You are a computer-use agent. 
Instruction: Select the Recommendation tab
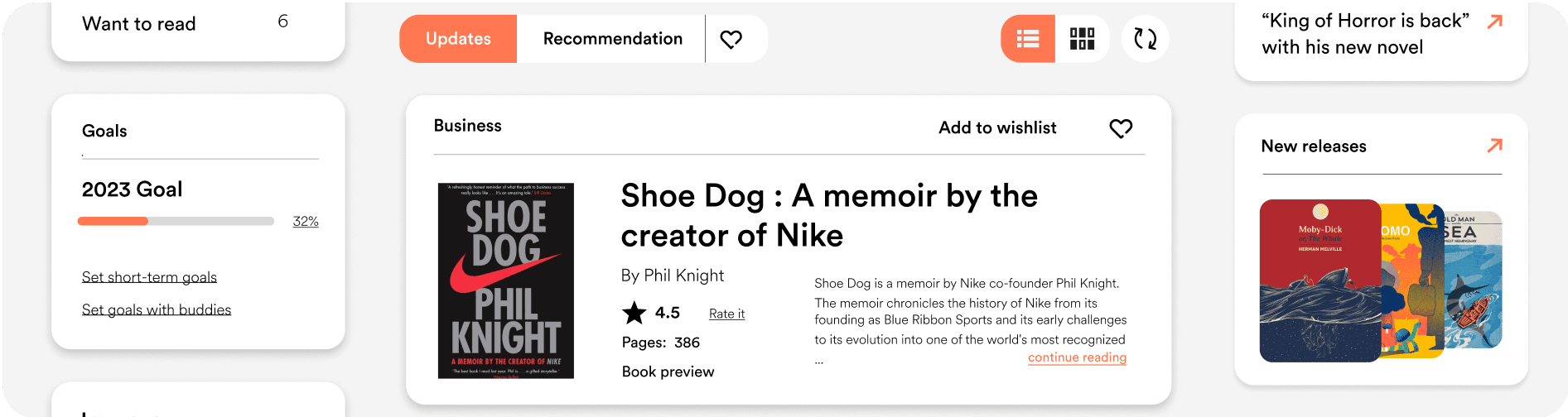click(x=612, y=39)
